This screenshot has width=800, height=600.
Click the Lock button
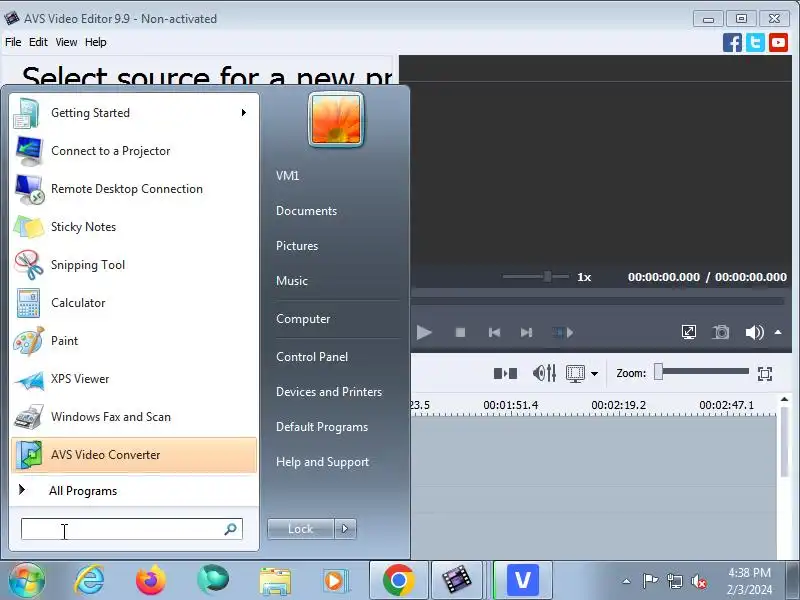pyautogui.click(x=301, y=529)
